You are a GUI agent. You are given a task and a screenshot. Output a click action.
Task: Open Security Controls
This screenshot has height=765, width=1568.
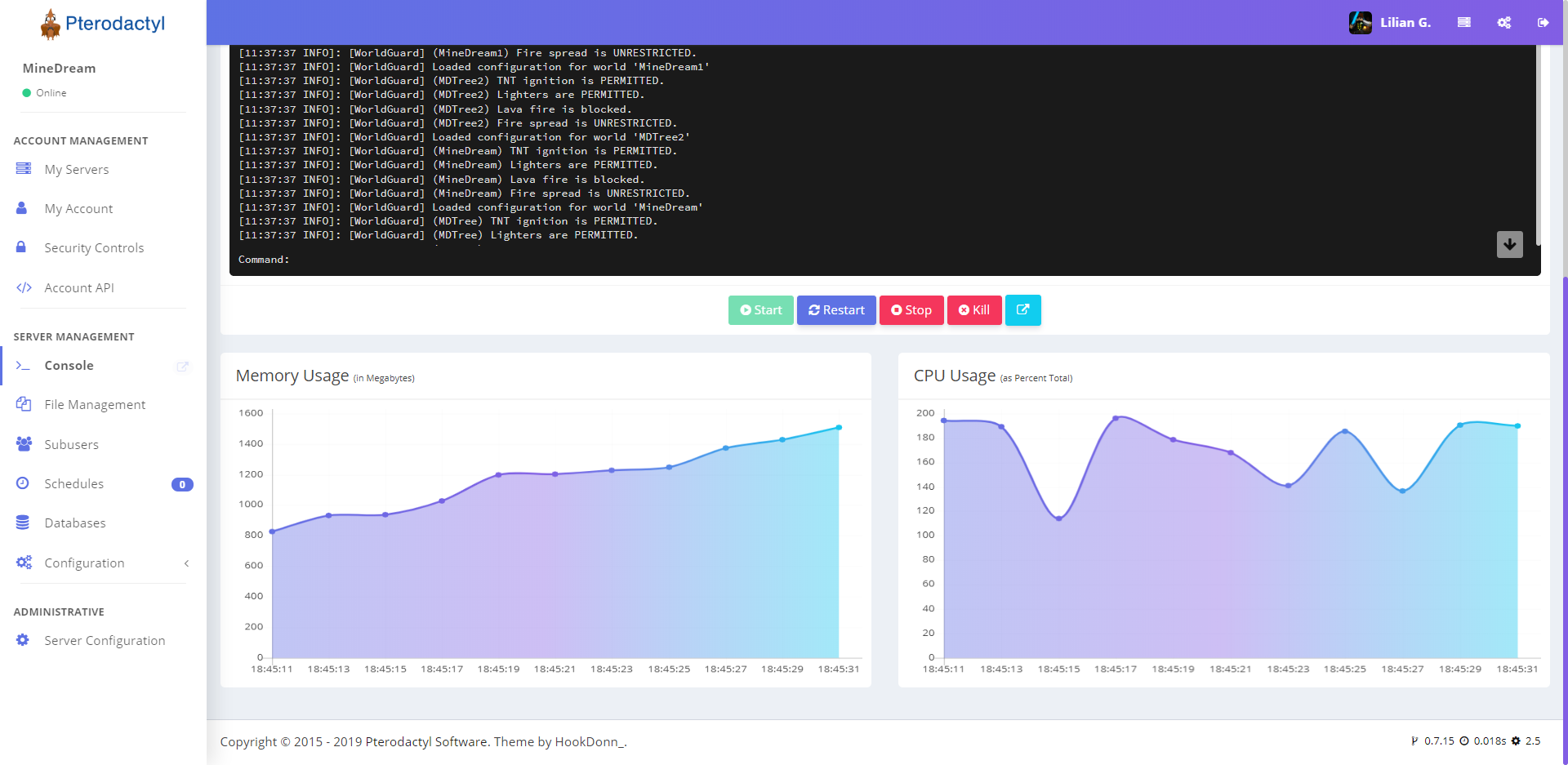(x=94, y=248)
